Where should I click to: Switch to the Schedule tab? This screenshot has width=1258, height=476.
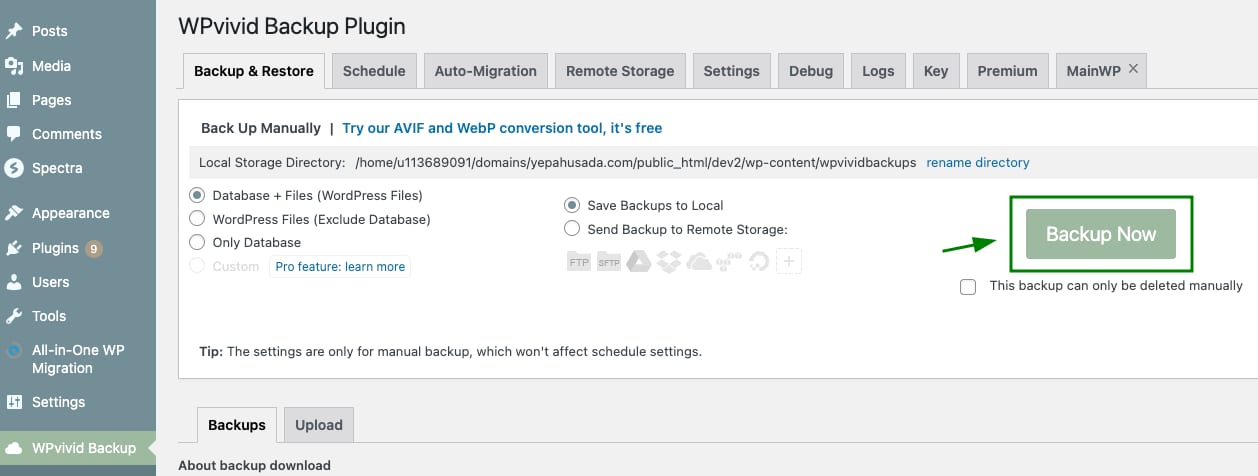point(374,71)
